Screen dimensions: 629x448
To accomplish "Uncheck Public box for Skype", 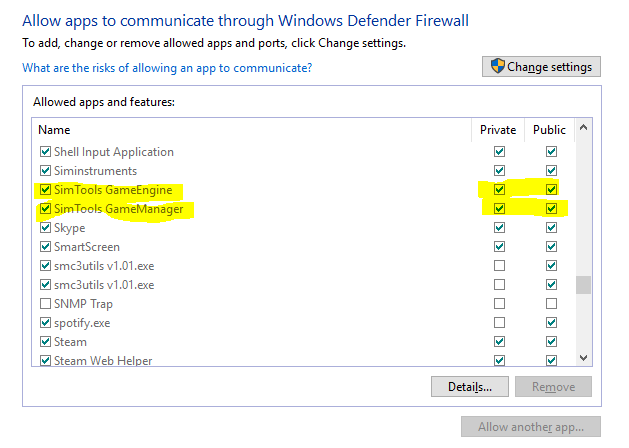I will (552, 228).
